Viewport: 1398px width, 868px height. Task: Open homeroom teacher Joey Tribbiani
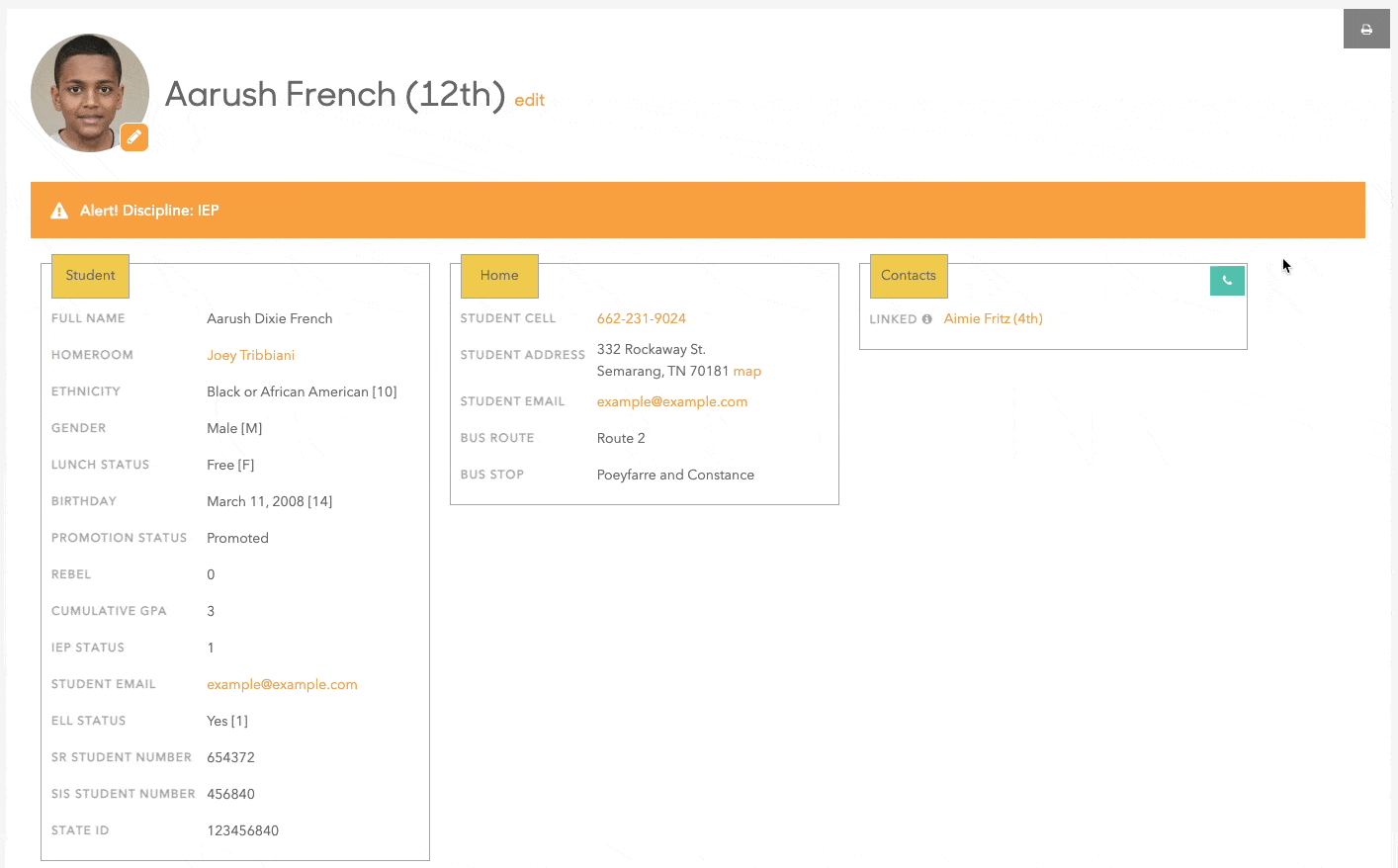click(x=250, y=355)
